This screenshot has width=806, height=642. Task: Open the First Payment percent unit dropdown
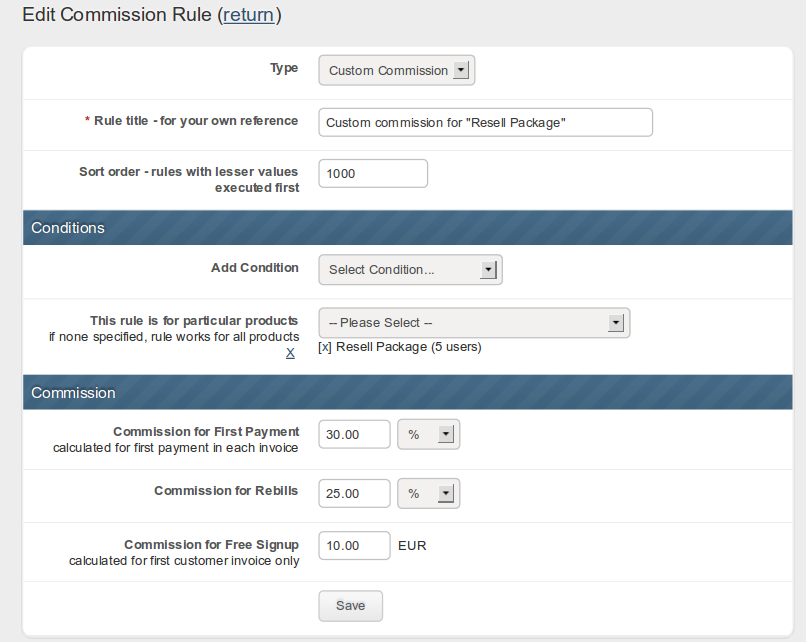(x=428, y=434)
